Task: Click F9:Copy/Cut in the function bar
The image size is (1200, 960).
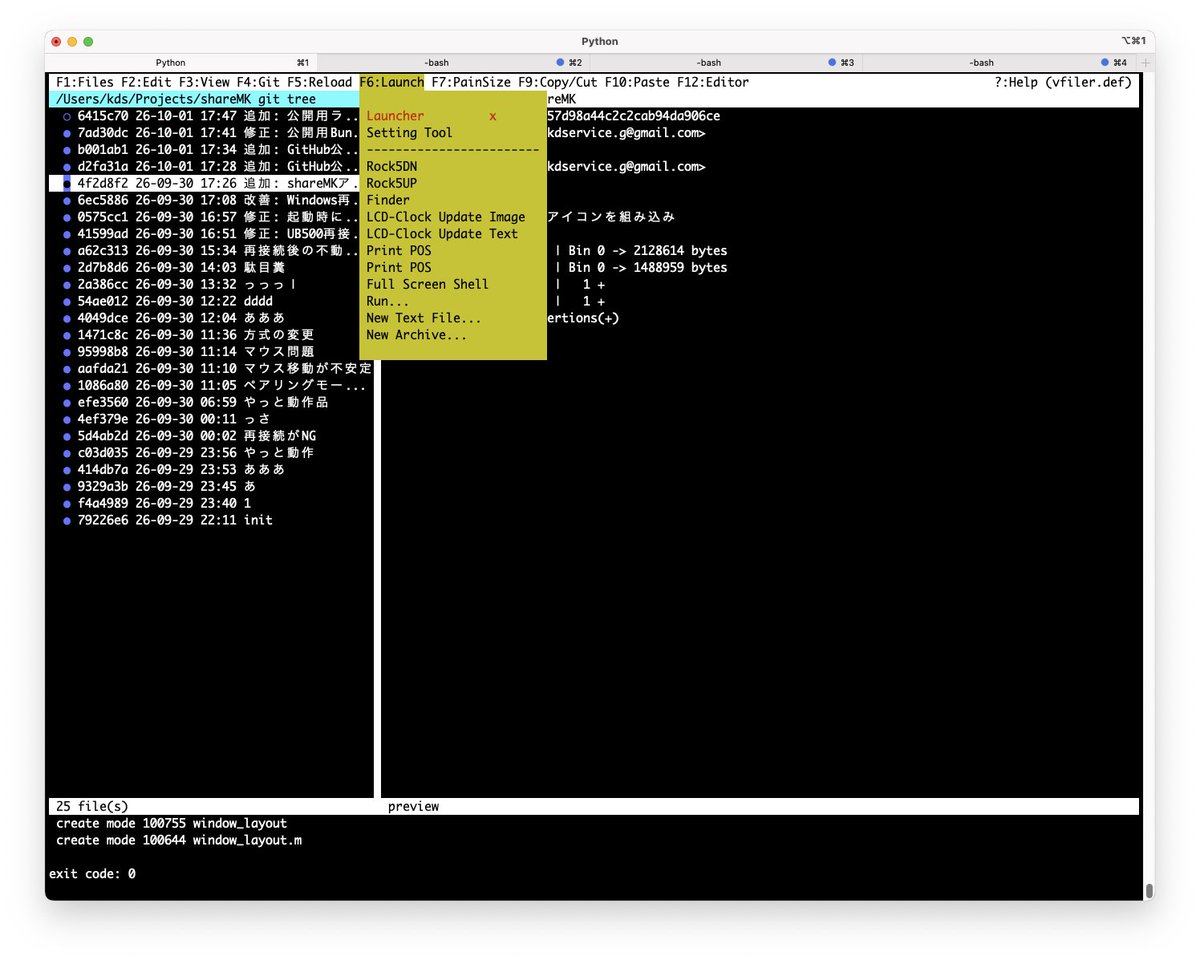Action: (558, 82)
